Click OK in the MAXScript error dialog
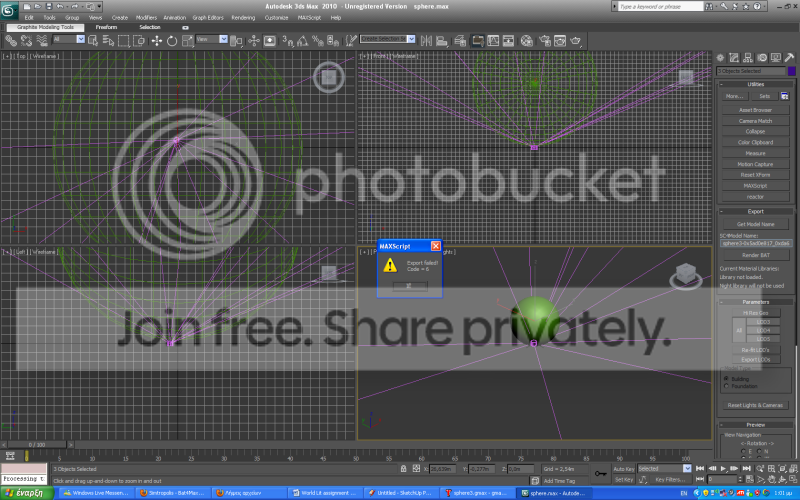Viewport: 800px width, 500px height. pyautogui.click(x=410, y=286)
